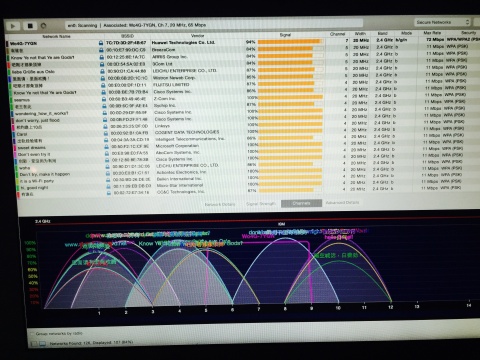Screen dimensions: 480x360
Task: Click the monitor icon in the status bar
Action: 42,343
